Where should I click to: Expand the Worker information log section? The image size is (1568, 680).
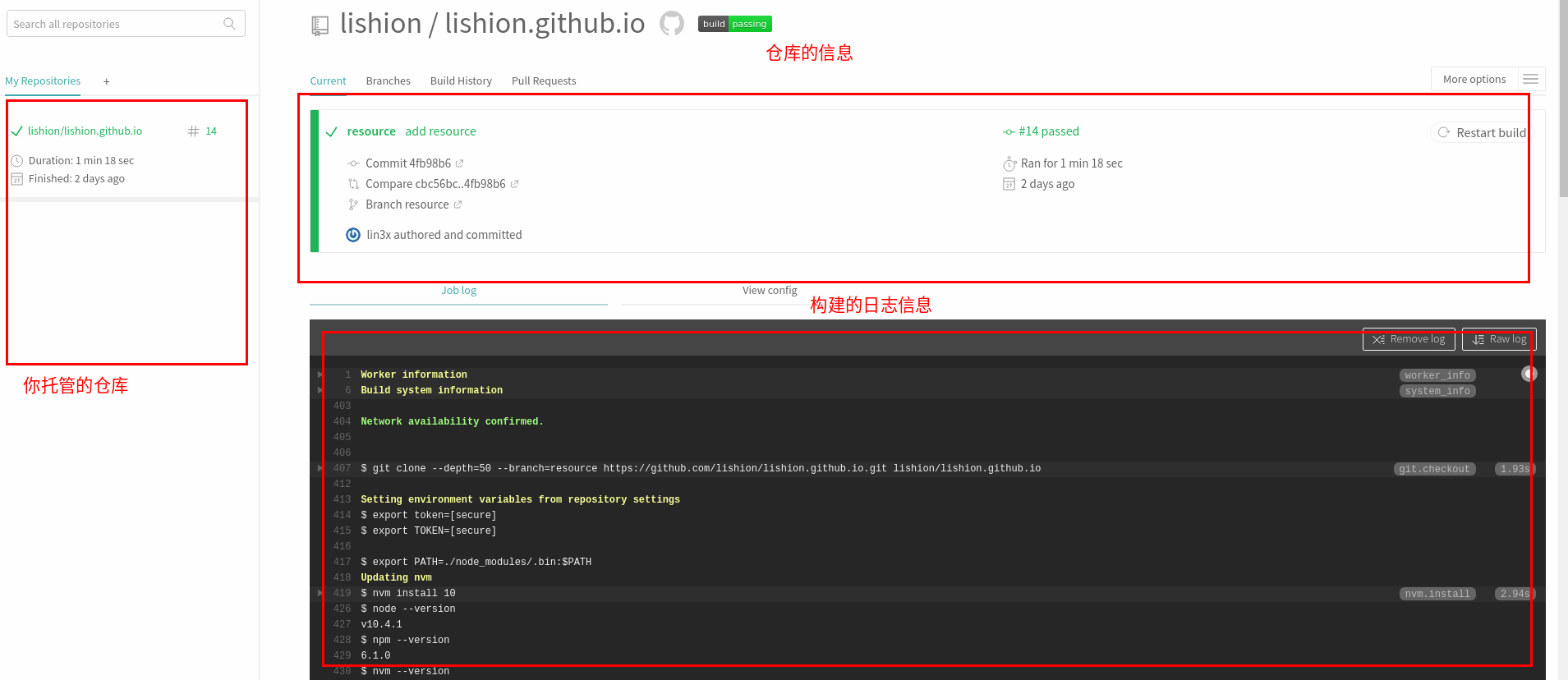tap(320, 374)
